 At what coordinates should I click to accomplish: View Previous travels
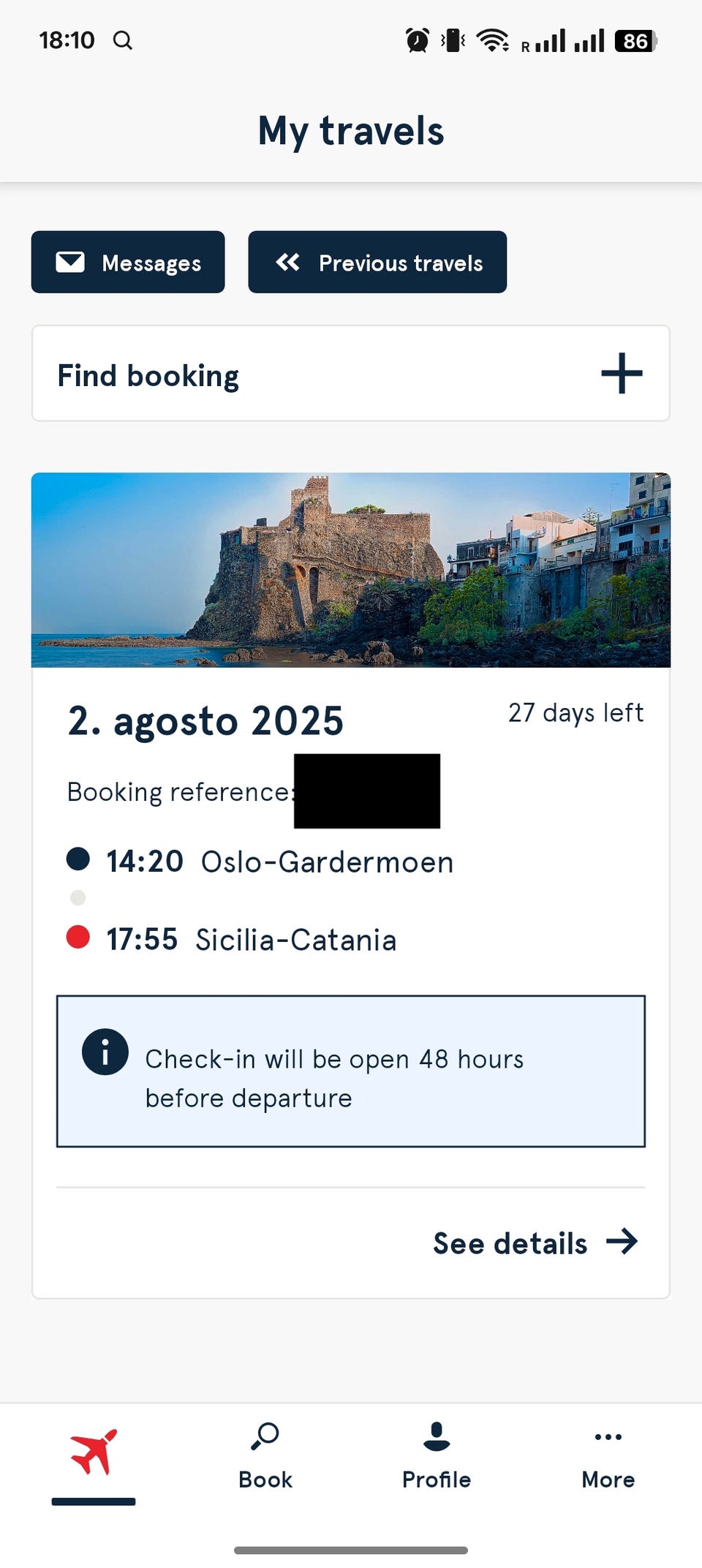coord(377,263)
